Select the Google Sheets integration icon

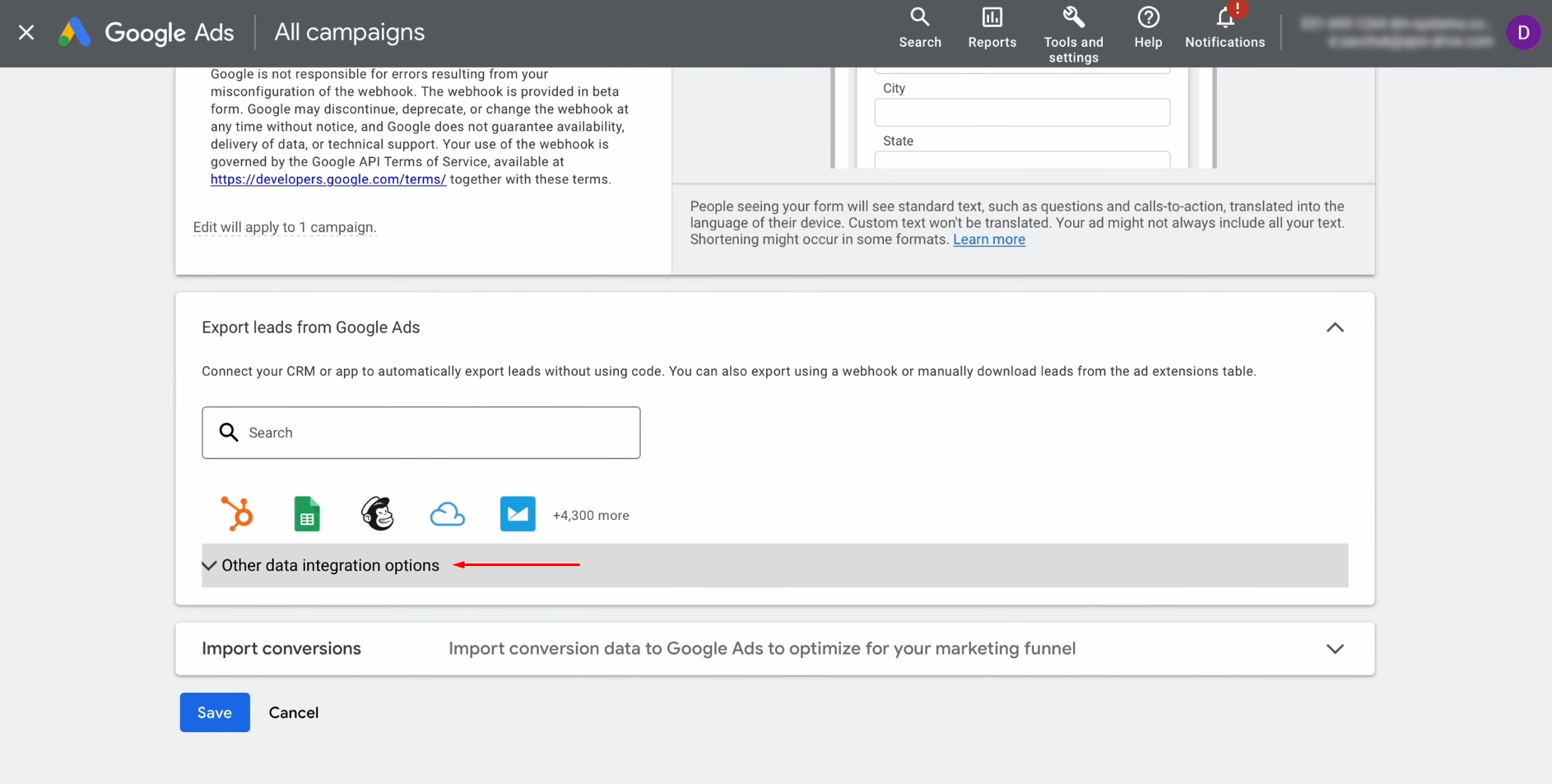coord(307,514)
